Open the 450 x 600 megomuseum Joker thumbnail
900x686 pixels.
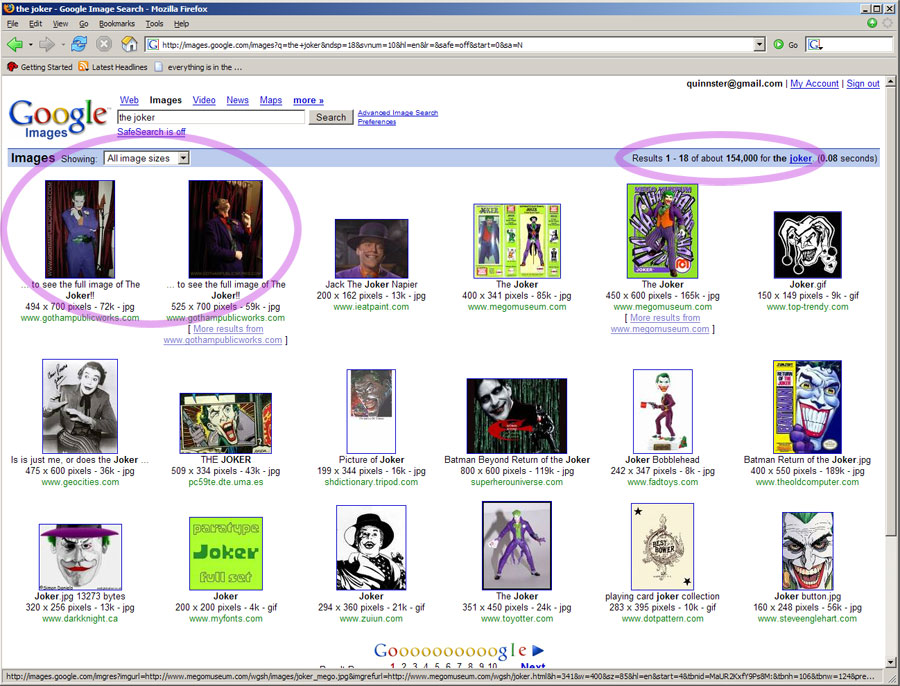tap(662, 231)
